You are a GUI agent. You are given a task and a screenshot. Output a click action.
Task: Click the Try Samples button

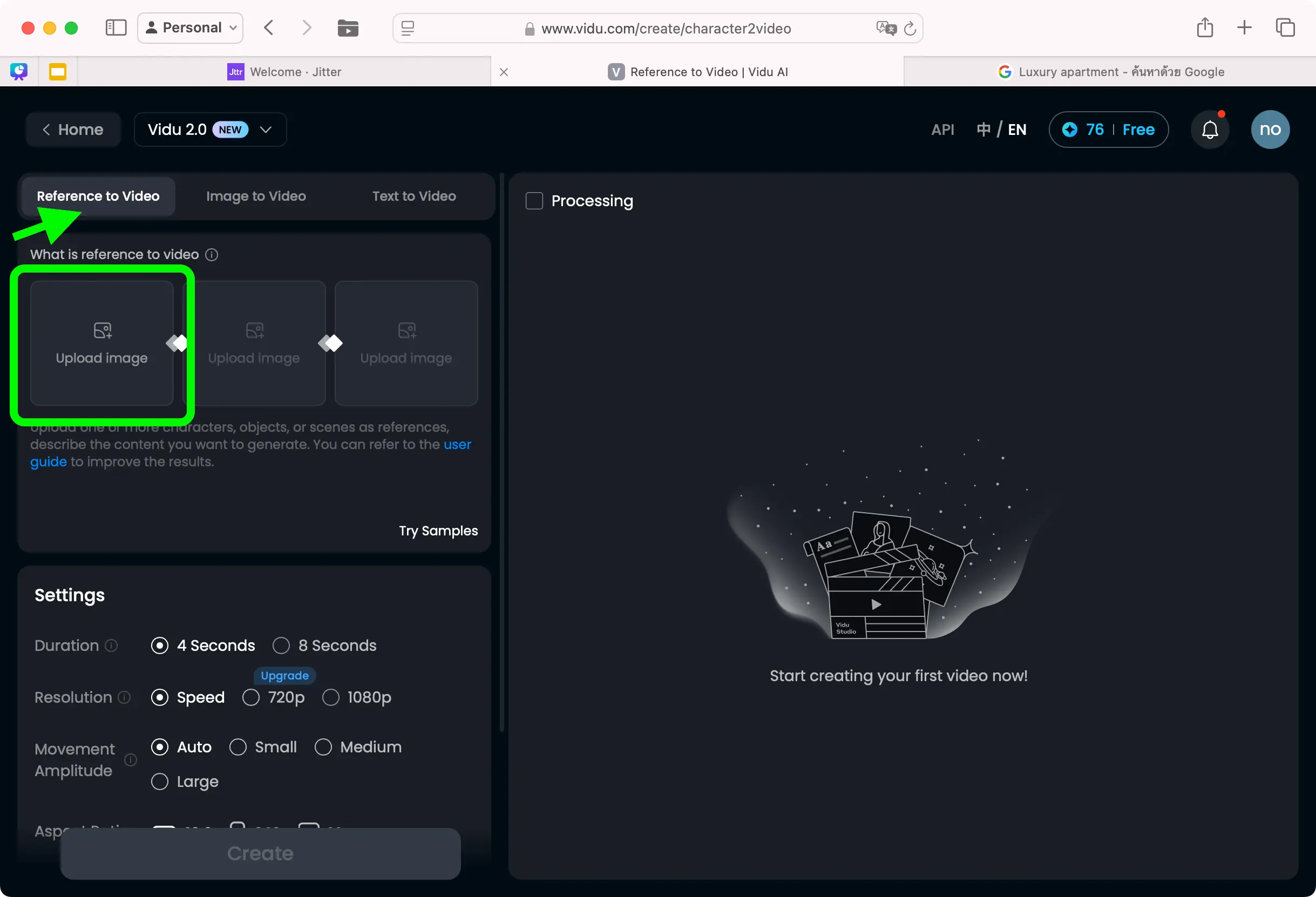pos(438,531)
